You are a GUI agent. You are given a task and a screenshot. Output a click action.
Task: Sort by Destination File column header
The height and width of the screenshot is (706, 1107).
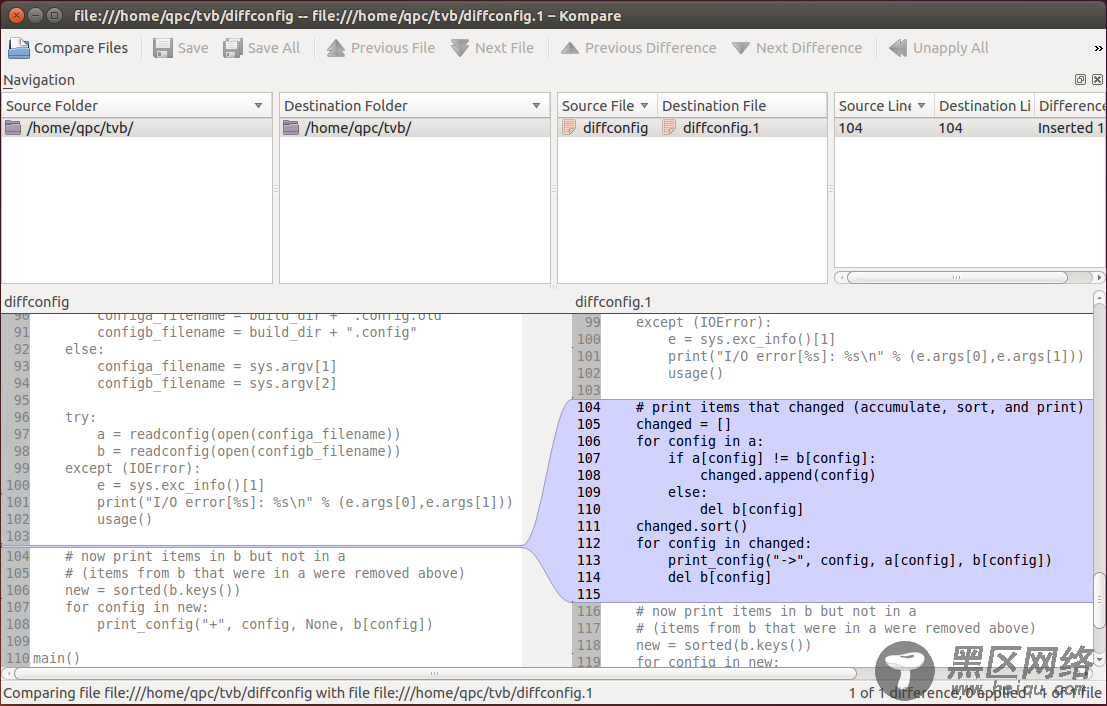click(741, 106)
